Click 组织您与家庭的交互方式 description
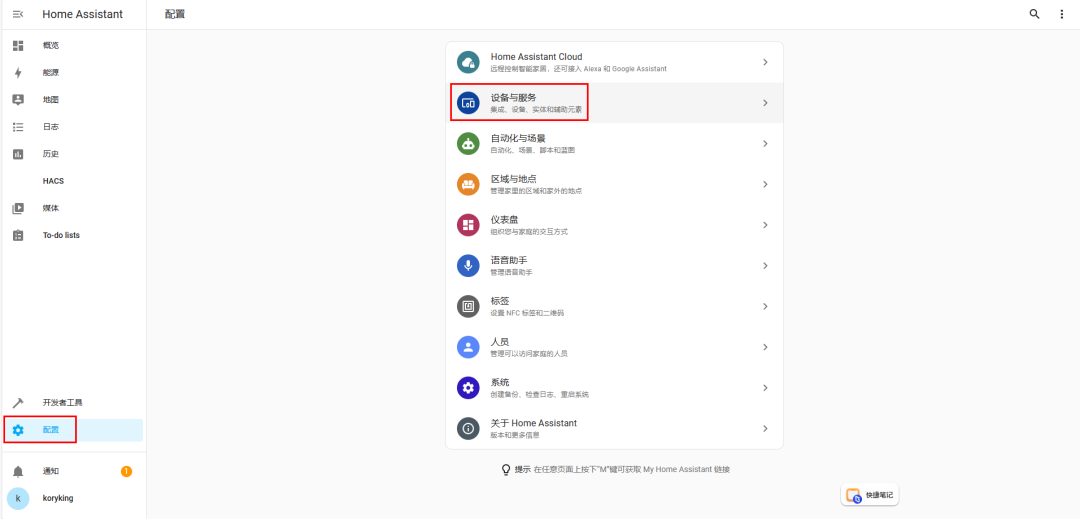This screenshot has height=519, width=1080. point(529,232)
